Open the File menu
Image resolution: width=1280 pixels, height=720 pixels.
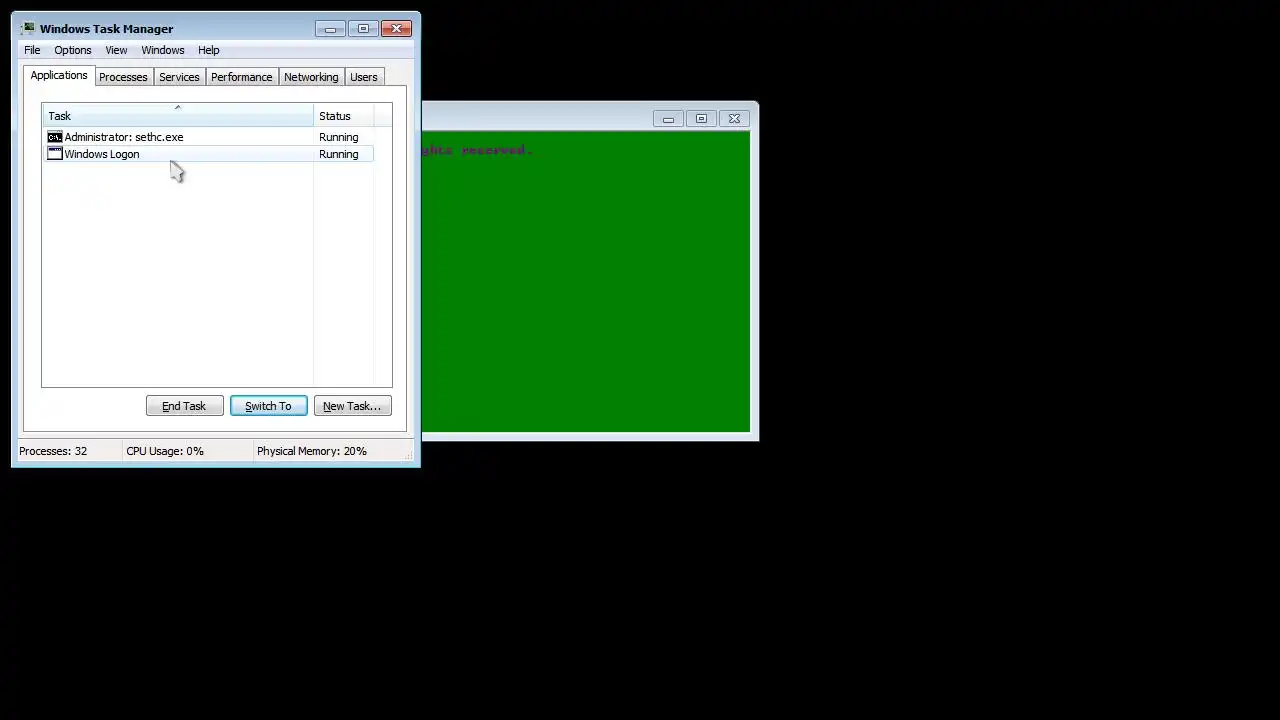(32, 50)
